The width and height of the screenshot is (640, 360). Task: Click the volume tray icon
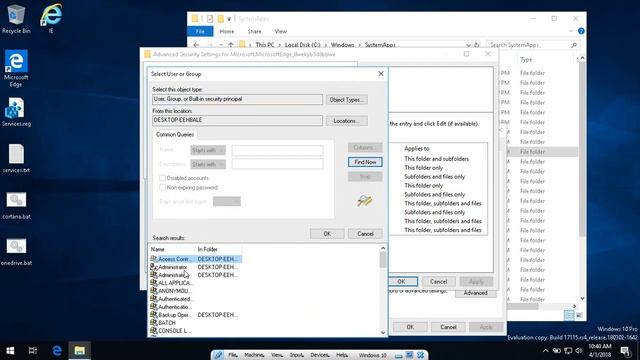[x=578, y=351]
